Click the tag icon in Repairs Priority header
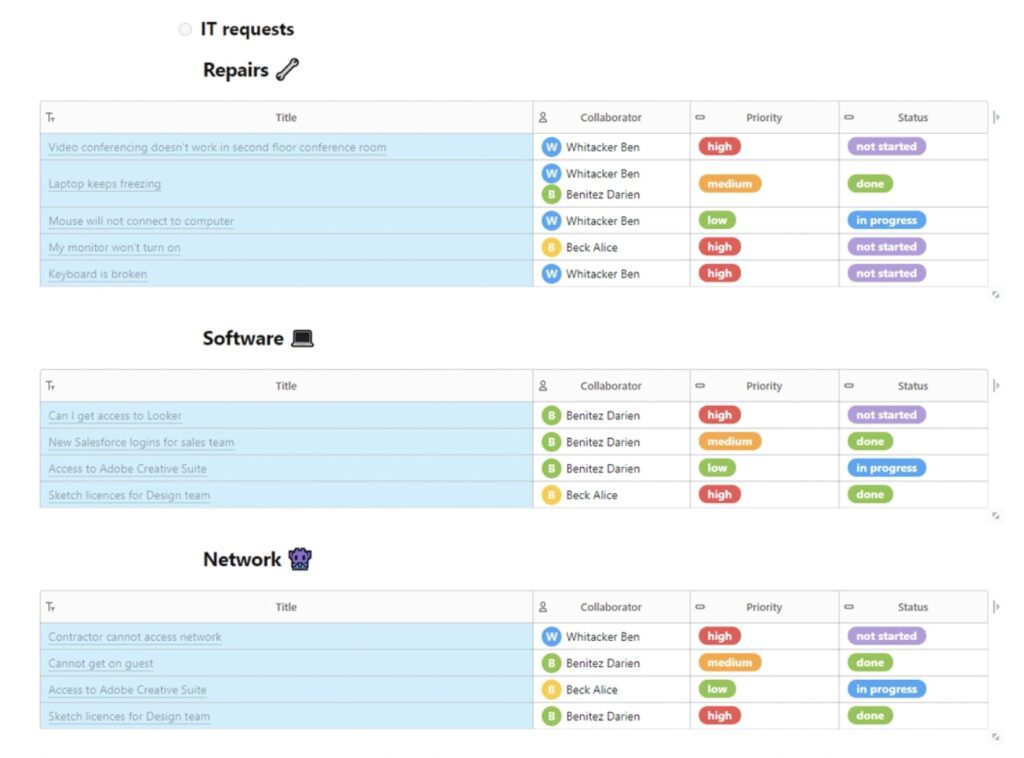The height and width of the screenshot is (758, 1024). 700,118
